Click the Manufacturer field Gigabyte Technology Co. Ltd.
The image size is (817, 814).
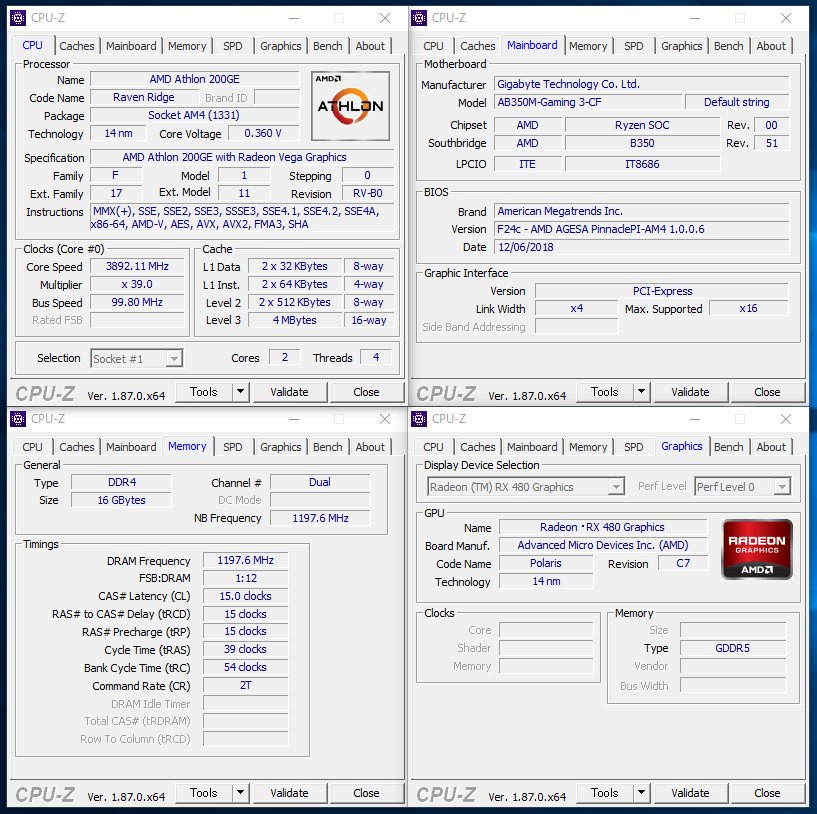coord(641,84)
